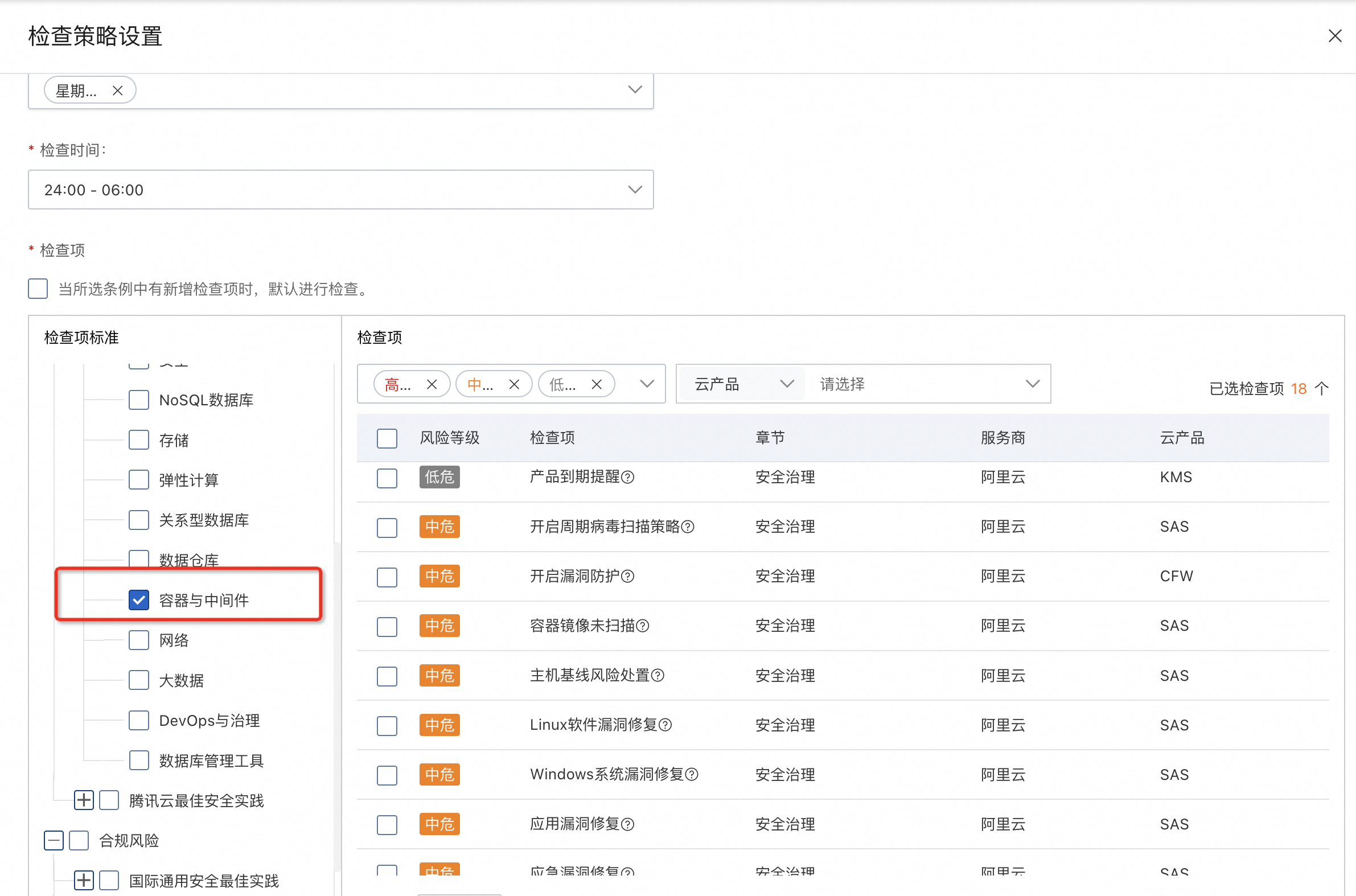Enable default check for new items
The image size is (1356, 896).
tap(38, 289)
